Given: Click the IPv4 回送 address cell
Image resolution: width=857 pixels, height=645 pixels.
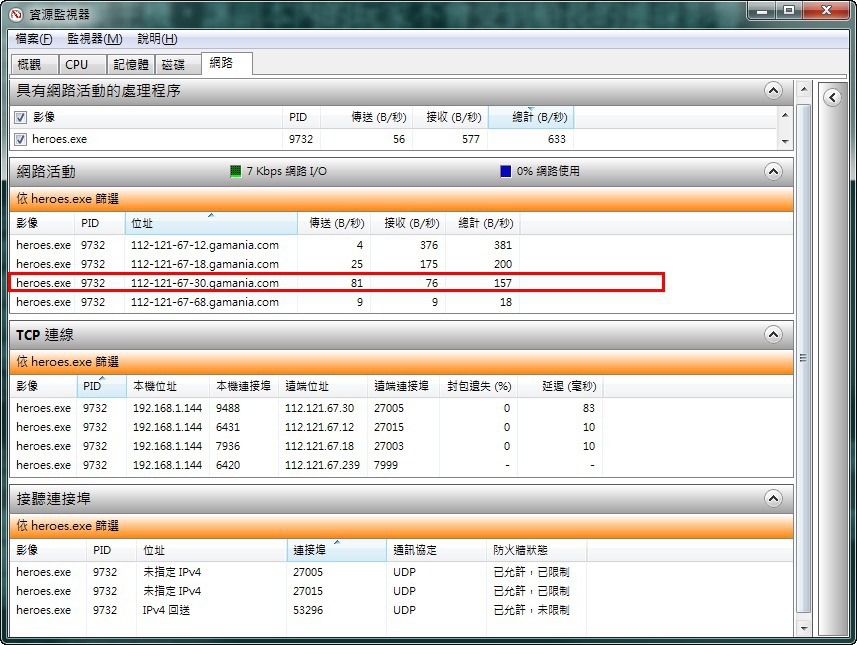Looking at the screenshot, I should point(166,610).
